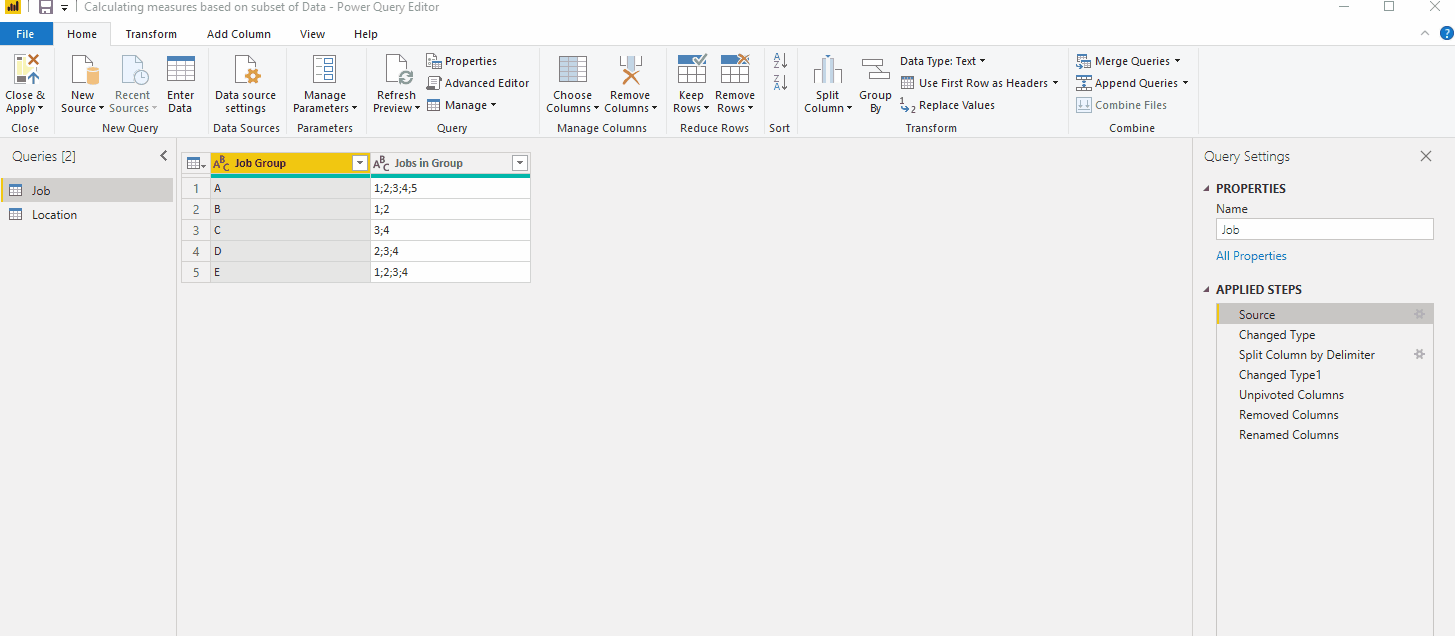This screenshot has width=1455, height=636.
Task: Open the Help question mark icon
Action: point(1446,33)
